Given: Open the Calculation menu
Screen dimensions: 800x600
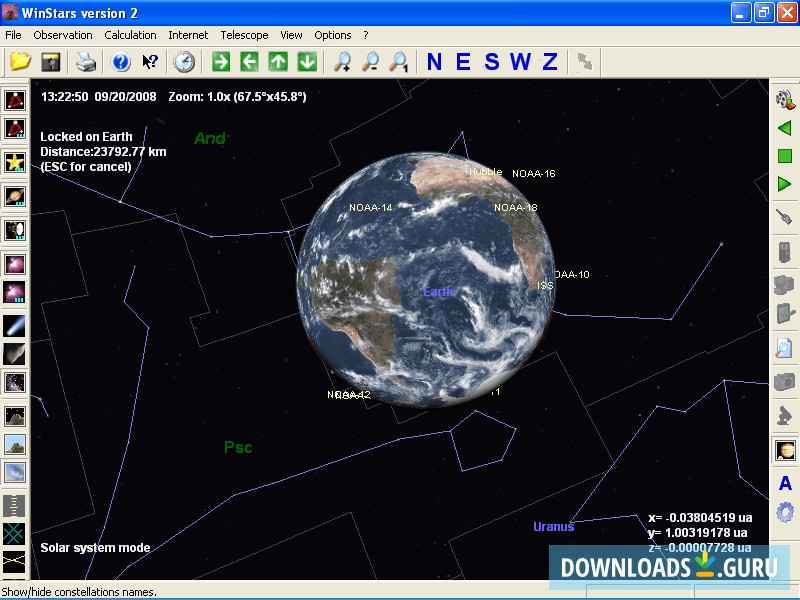Looking at the screenshot, I should pos(130,35).
